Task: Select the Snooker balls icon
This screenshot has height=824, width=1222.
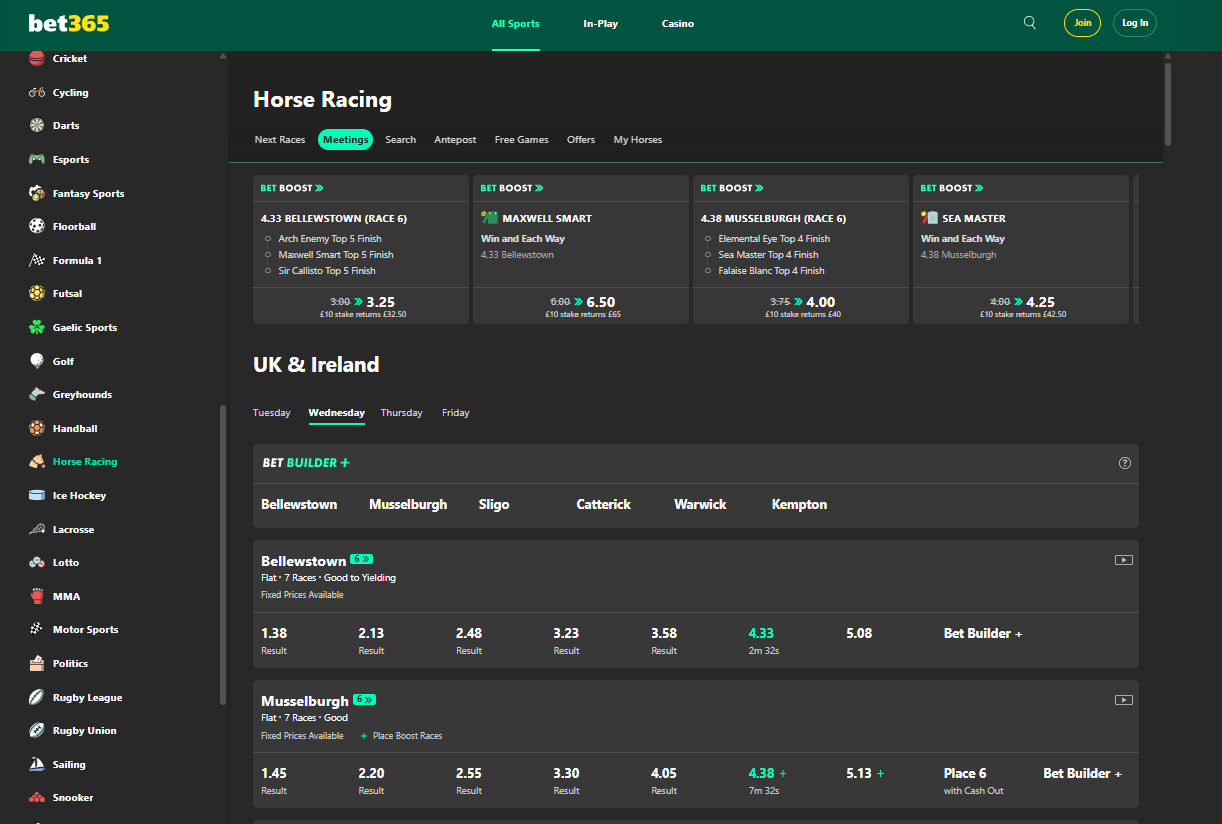Action: point(37,798)
